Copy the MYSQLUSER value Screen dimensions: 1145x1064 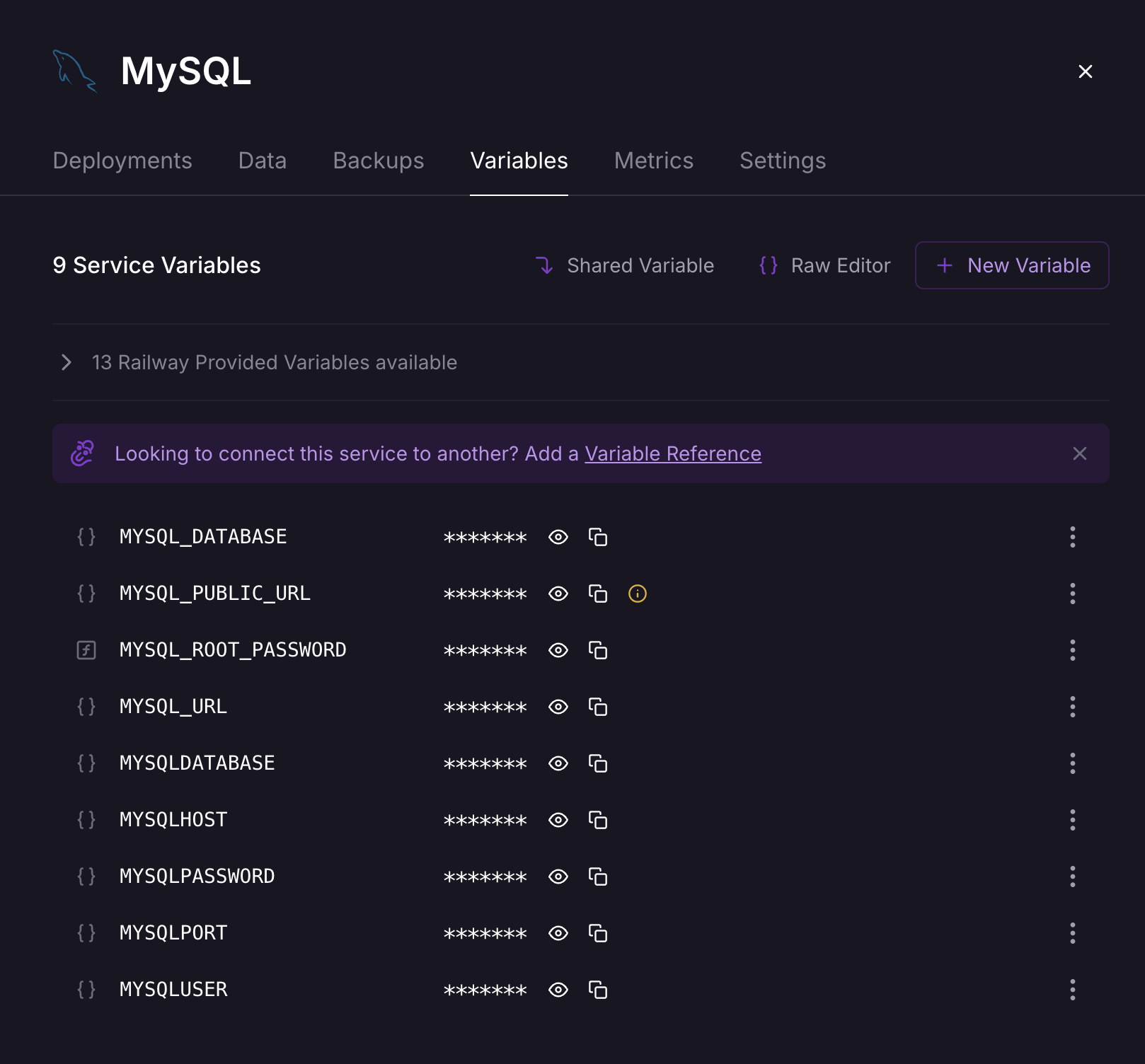click(x=598, y=990)
